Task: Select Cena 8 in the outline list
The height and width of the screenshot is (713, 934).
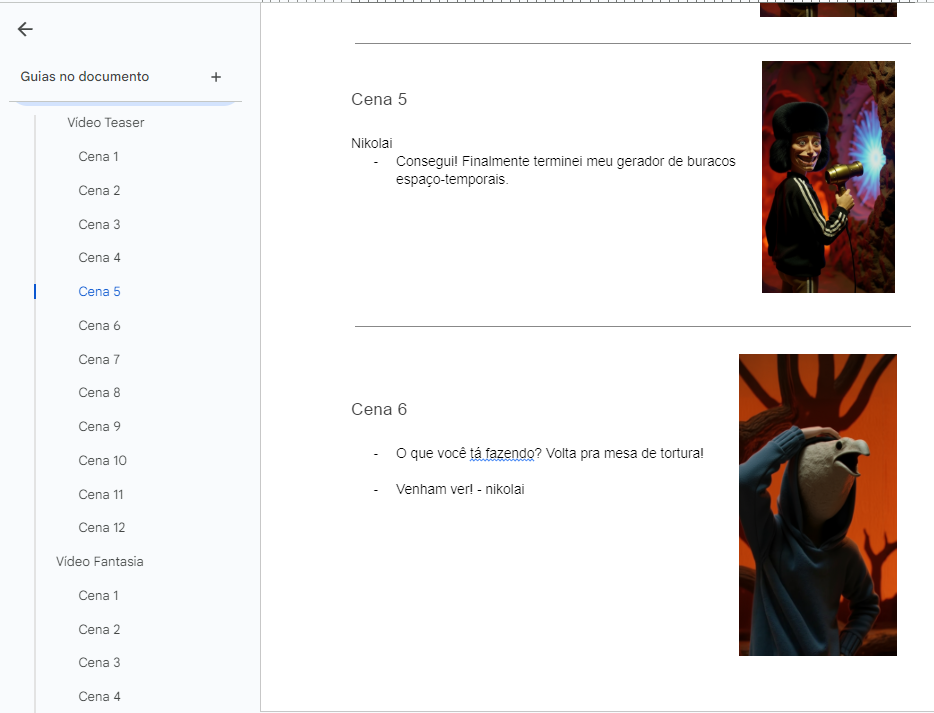Action: (x=100, y=393)
